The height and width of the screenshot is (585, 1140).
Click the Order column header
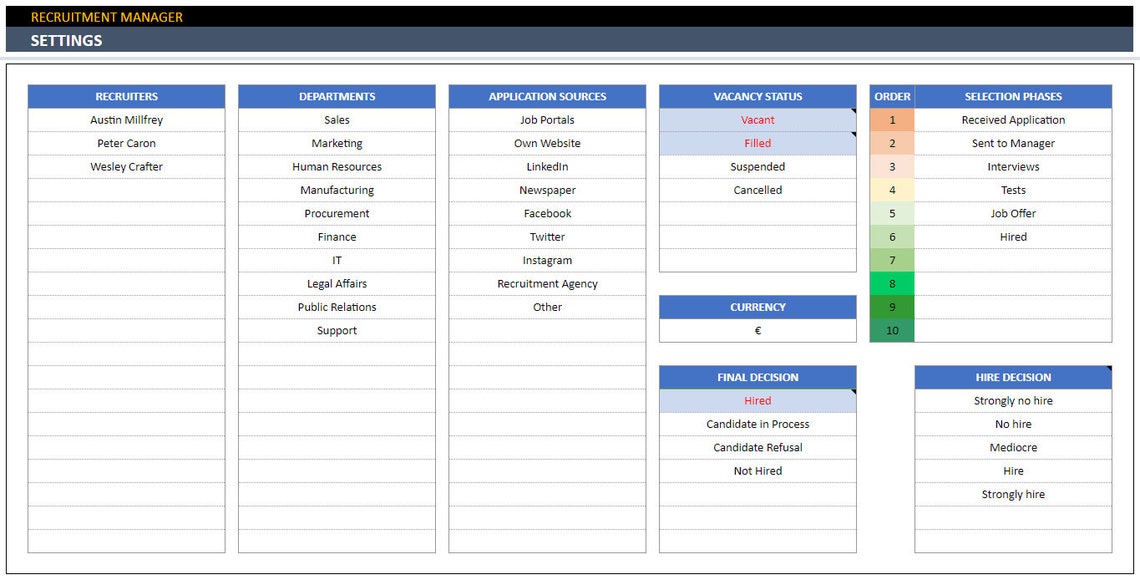(x=892, y=97)
